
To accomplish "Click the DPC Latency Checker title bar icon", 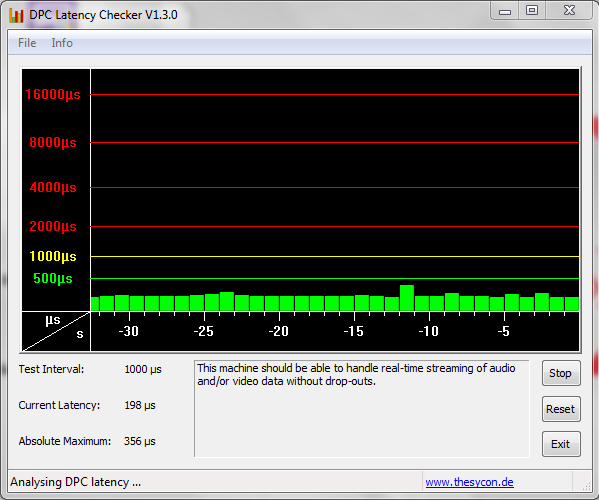I will click(16, 15).
